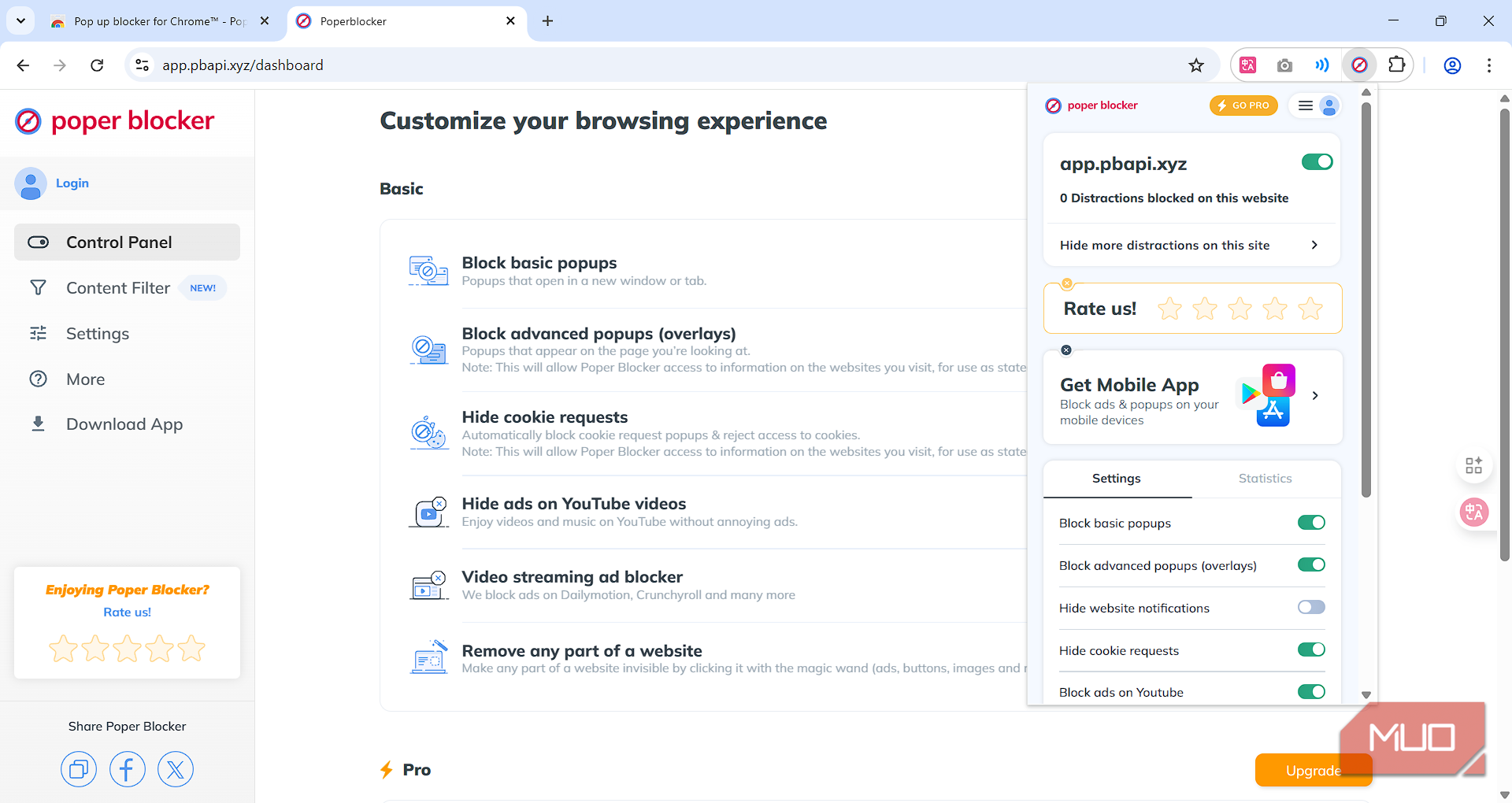Viewport: 1512px width, 803px height.
Task: Dismiss the Rate us card in popup
Action: pos(1066,283)
